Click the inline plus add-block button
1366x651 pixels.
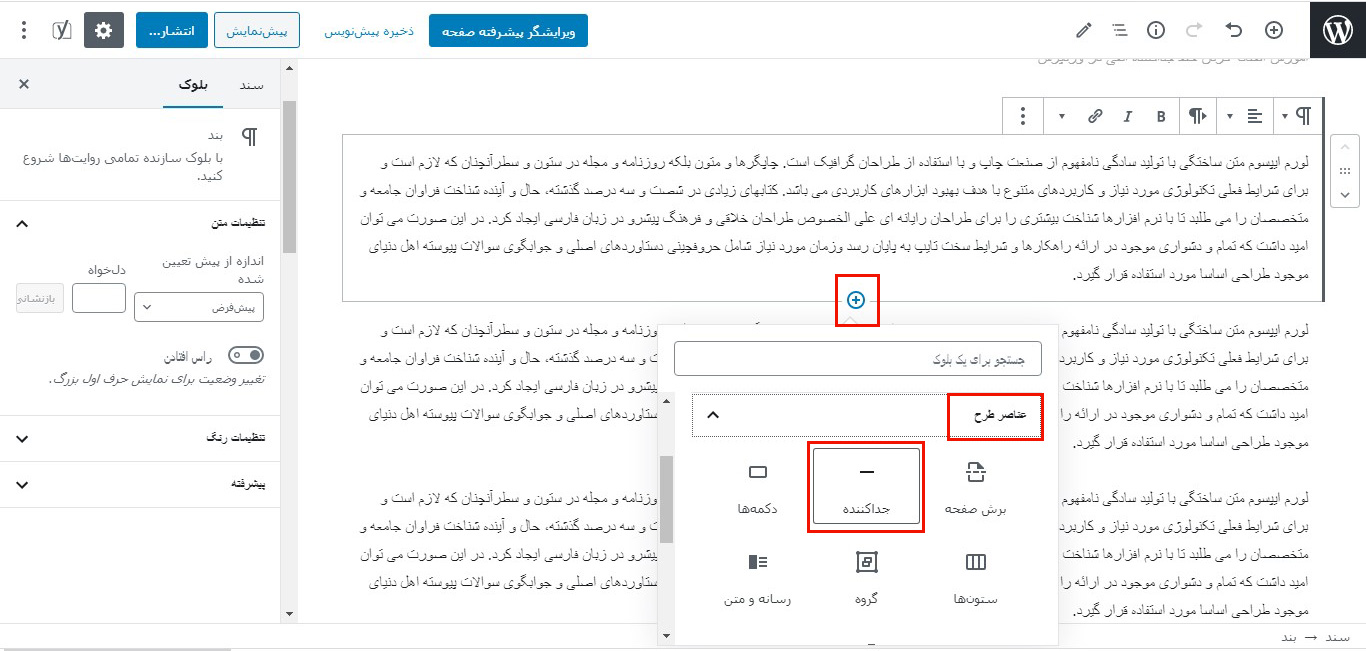(856, 300)
